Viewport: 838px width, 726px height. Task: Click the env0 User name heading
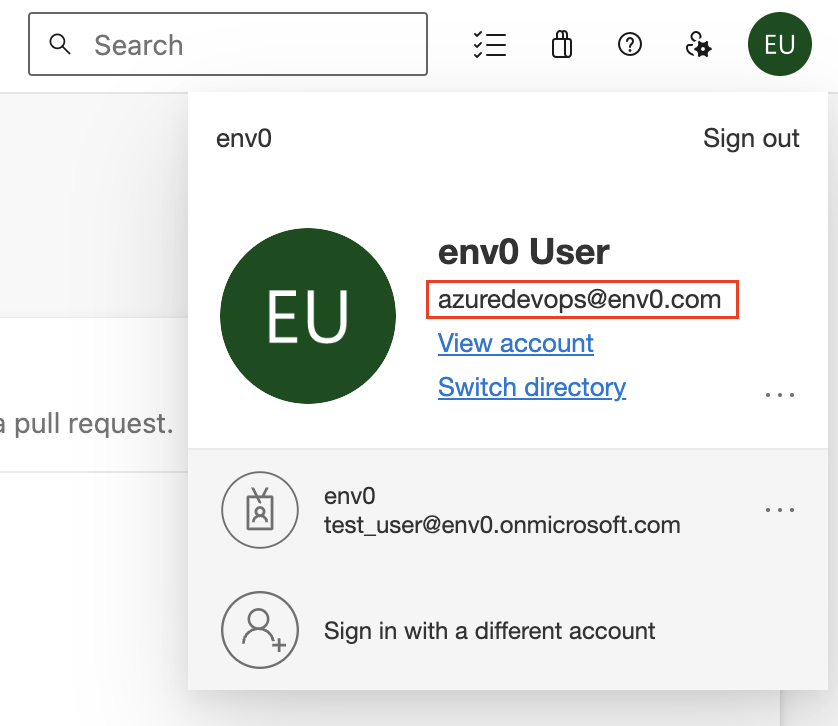pyautogui.click(x=523, y=252)
